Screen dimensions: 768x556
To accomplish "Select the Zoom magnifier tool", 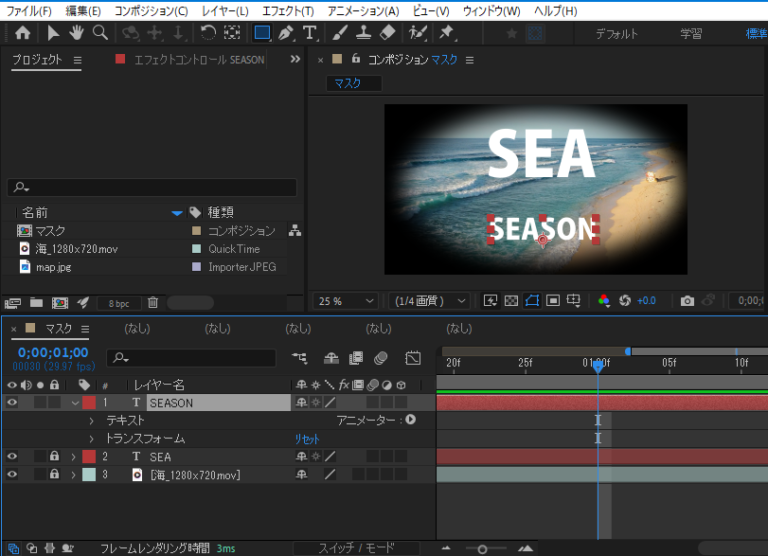I will (100, 33).
